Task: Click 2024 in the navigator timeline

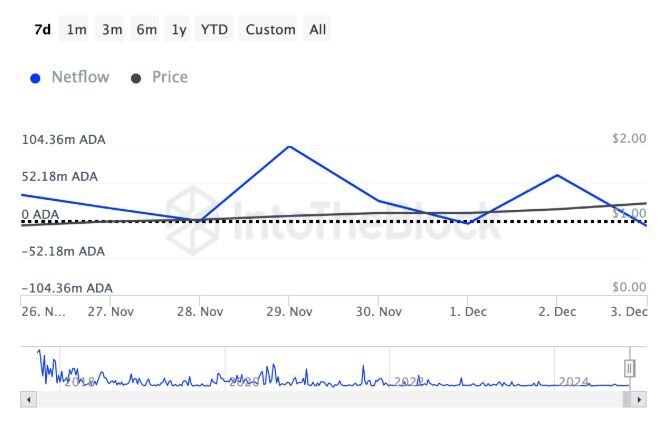Action: [574, 381]
